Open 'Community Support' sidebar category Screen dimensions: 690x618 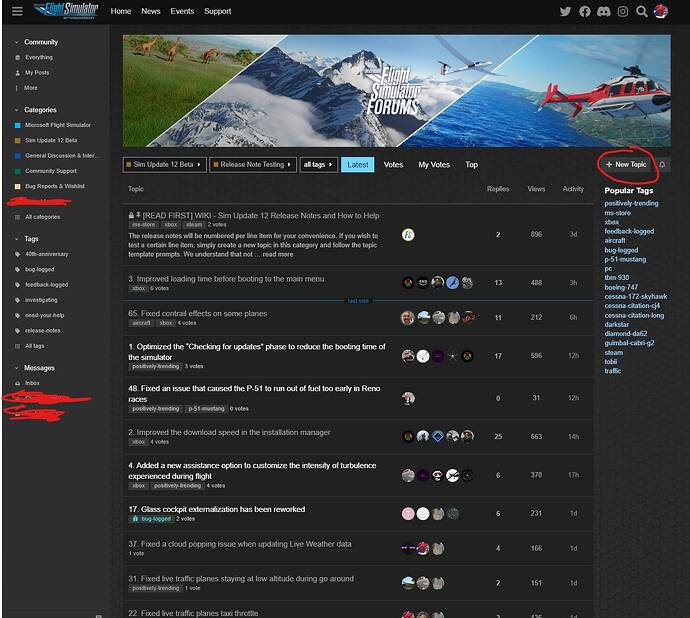tap(51, 171)
